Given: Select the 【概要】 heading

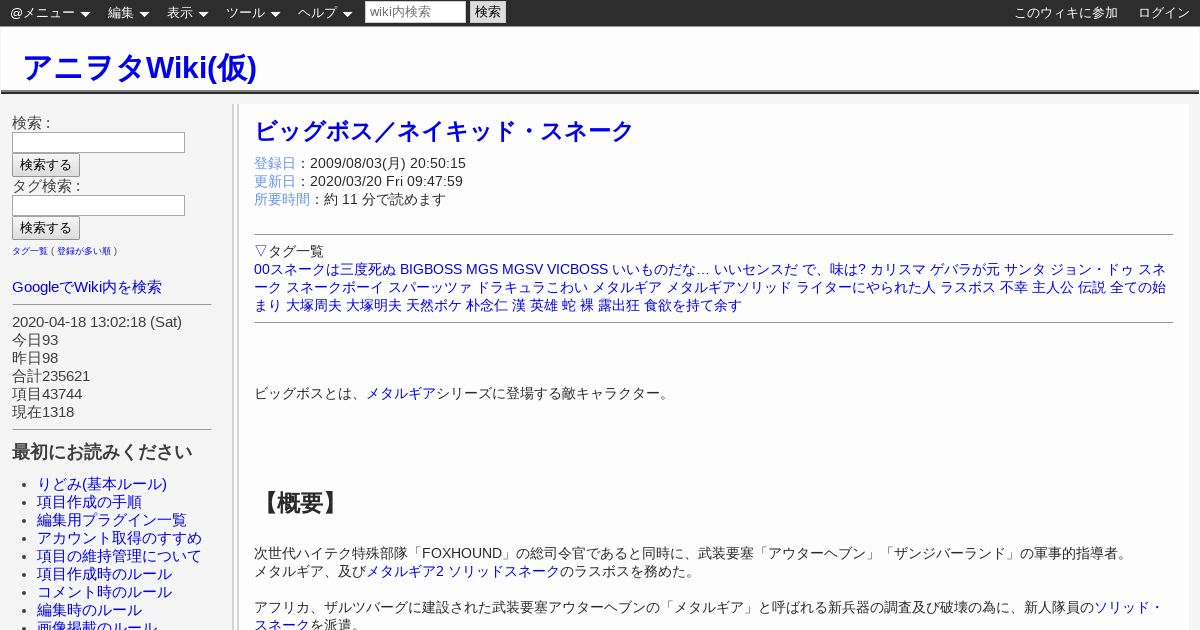Looking at the screenshot, I should point(298,503).
